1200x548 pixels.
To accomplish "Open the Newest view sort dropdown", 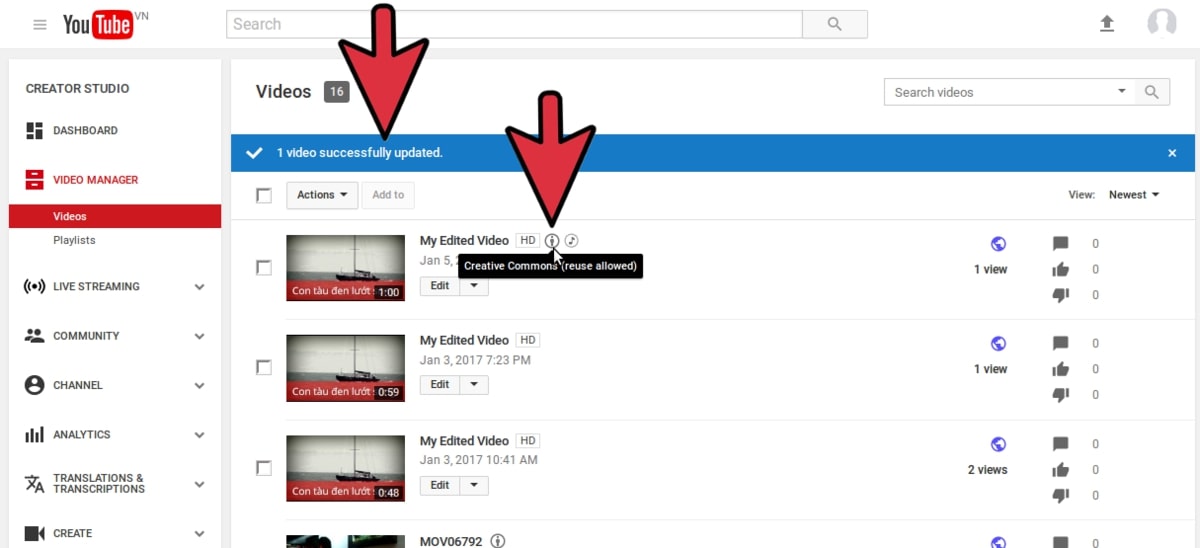I will click(x=1134, y=195).
